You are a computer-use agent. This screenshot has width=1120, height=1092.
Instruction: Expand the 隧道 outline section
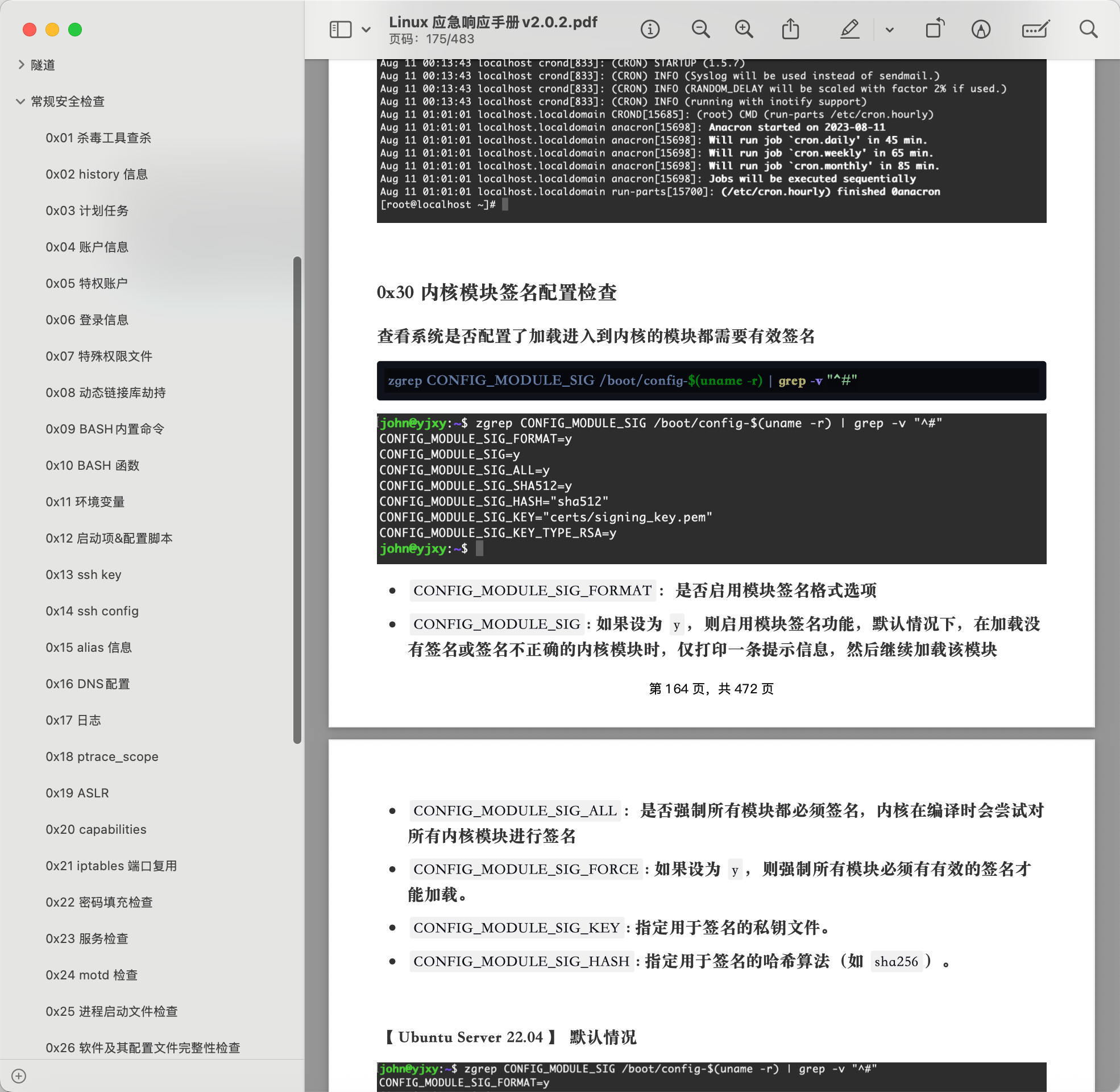click(x=21, y=65)
